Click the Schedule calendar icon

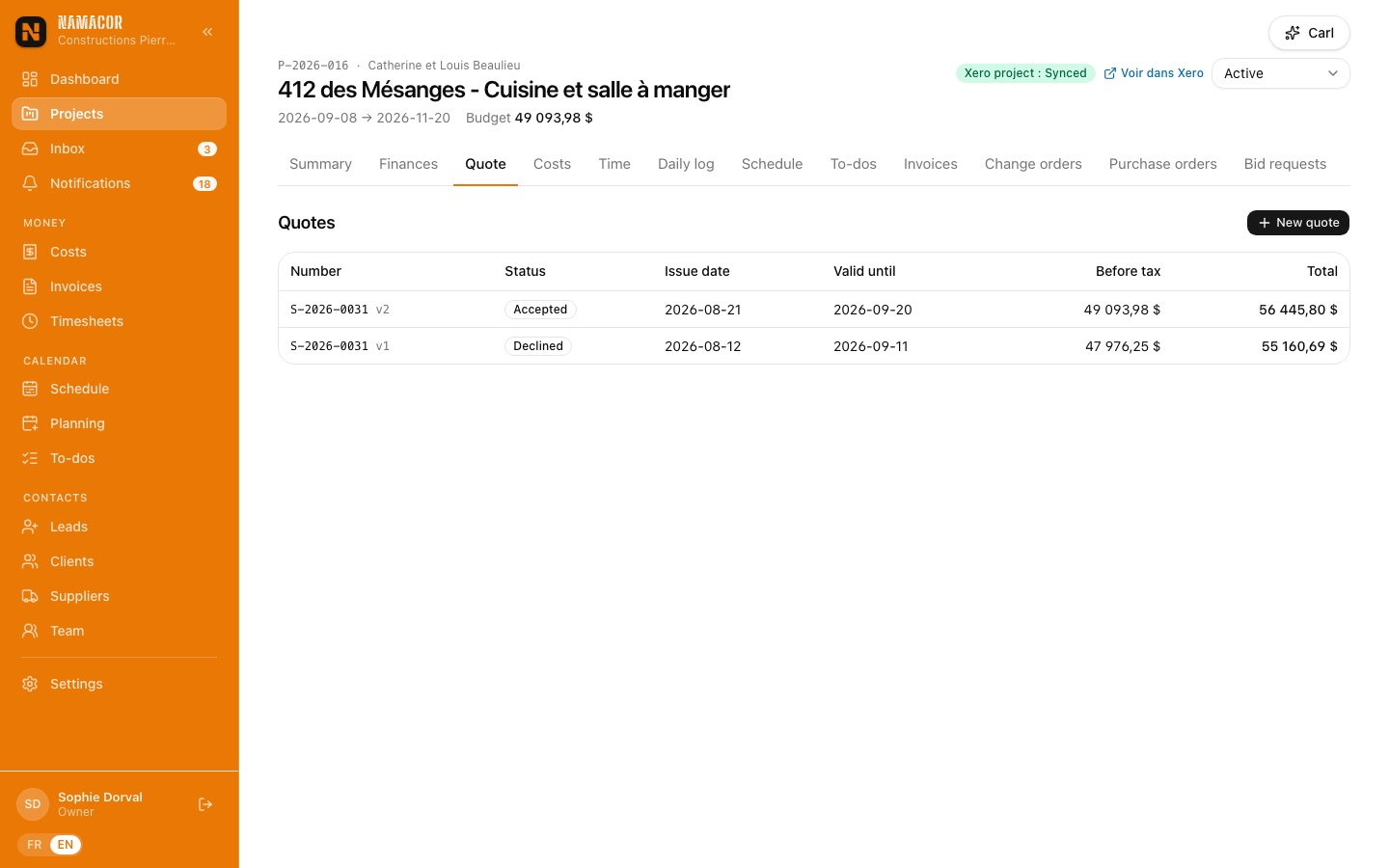coord(30,389)
